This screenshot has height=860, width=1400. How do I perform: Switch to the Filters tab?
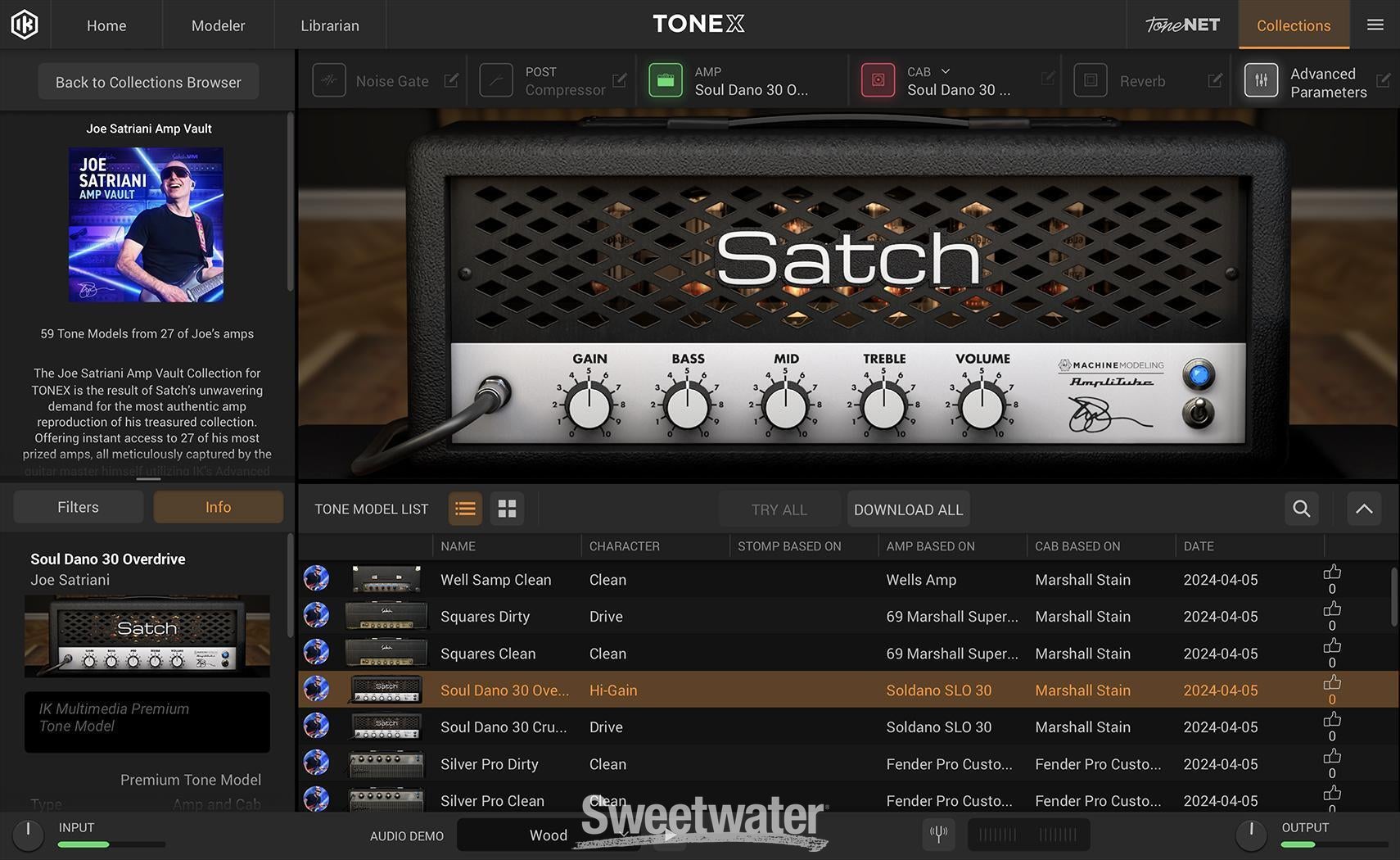(79, 507)
